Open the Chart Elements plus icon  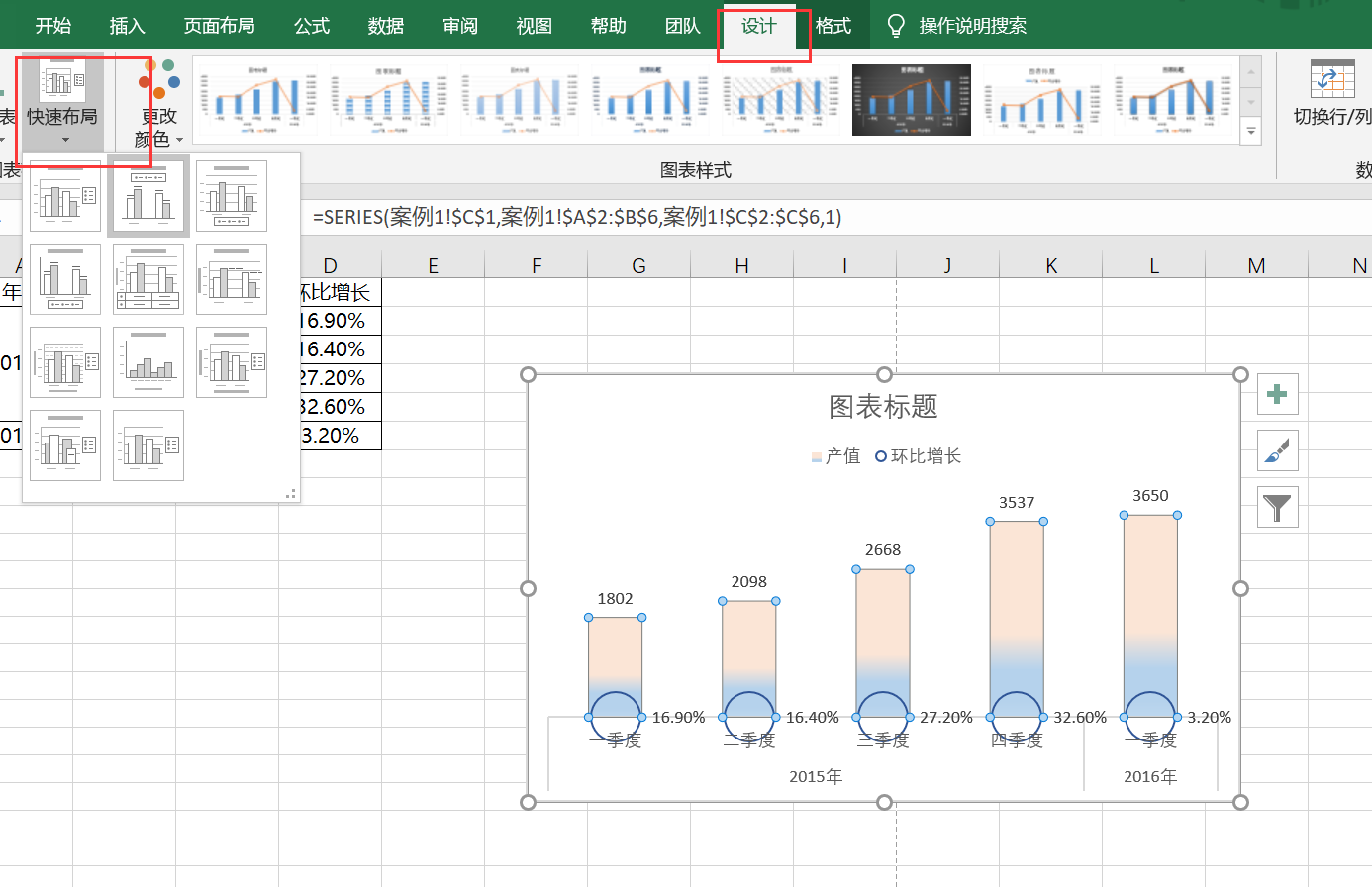click(x=1277, y=394)
